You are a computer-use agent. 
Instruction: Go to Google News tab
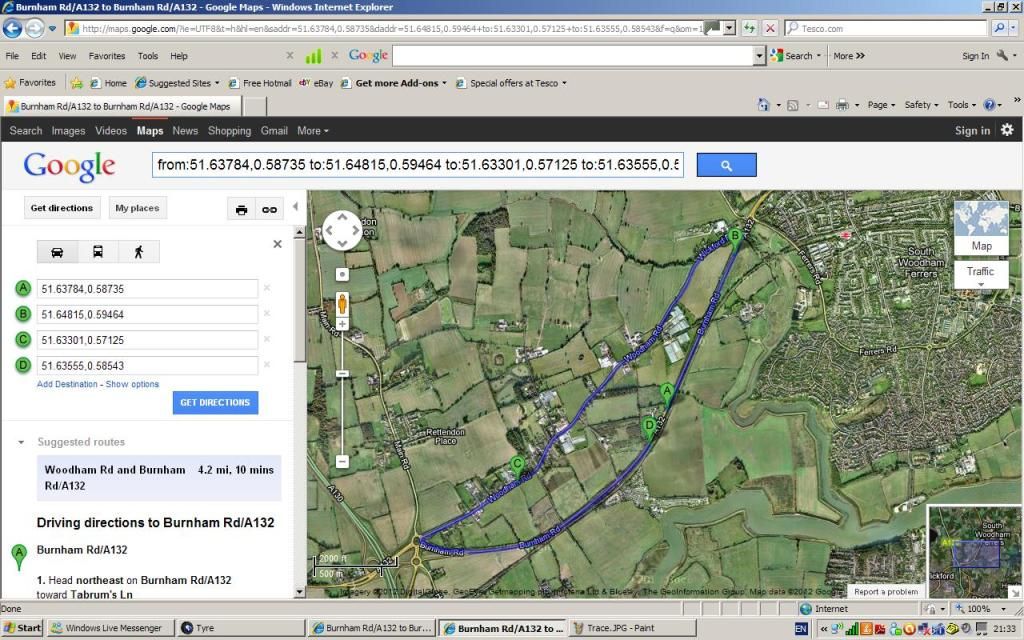185,131
